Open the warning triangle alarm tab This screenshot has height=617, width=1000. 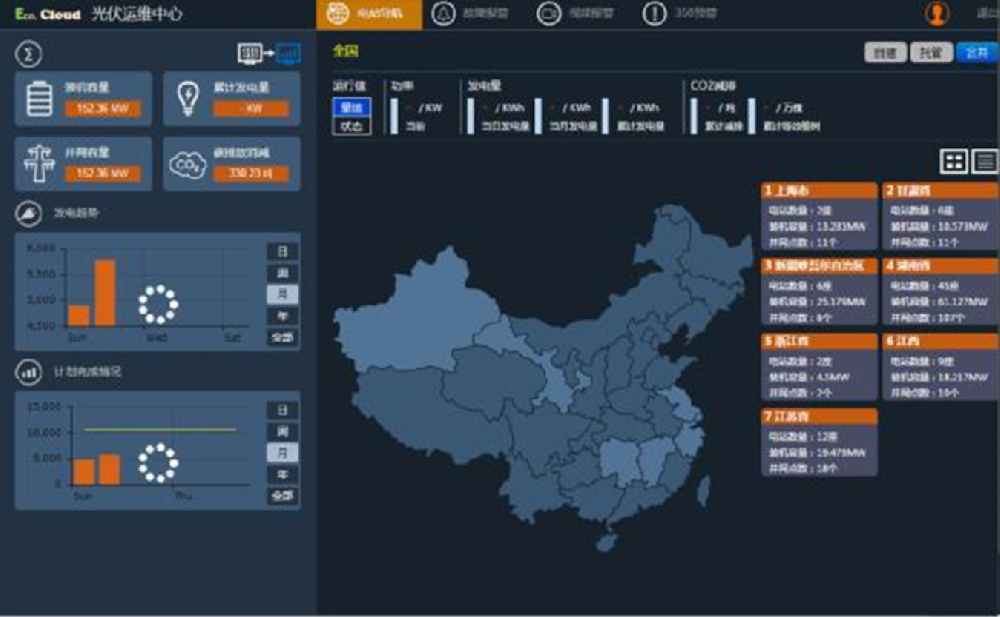click(472, 14)
